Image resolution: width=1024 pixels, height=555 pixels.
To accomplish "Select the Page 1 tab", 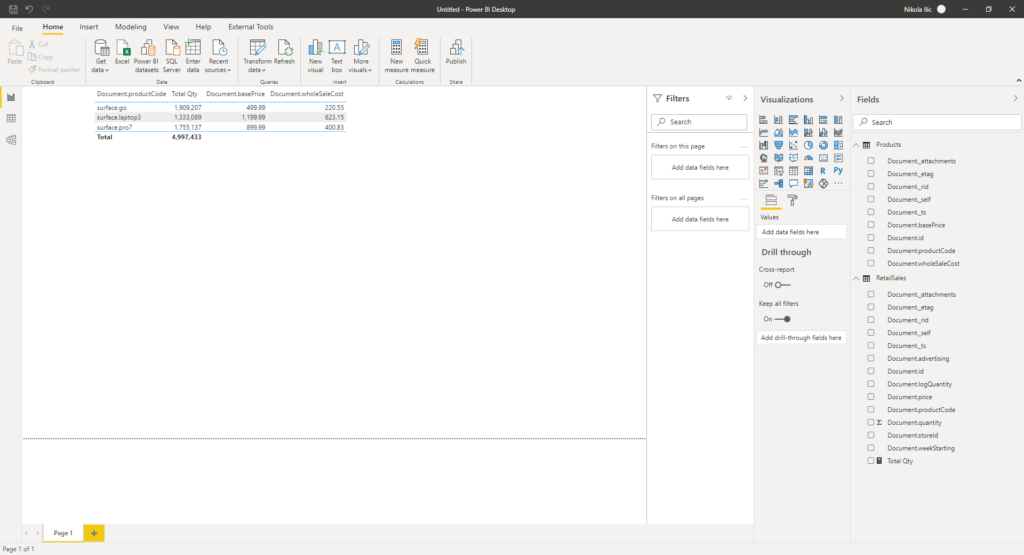I will pyautogui.click(x=63, y=533).
